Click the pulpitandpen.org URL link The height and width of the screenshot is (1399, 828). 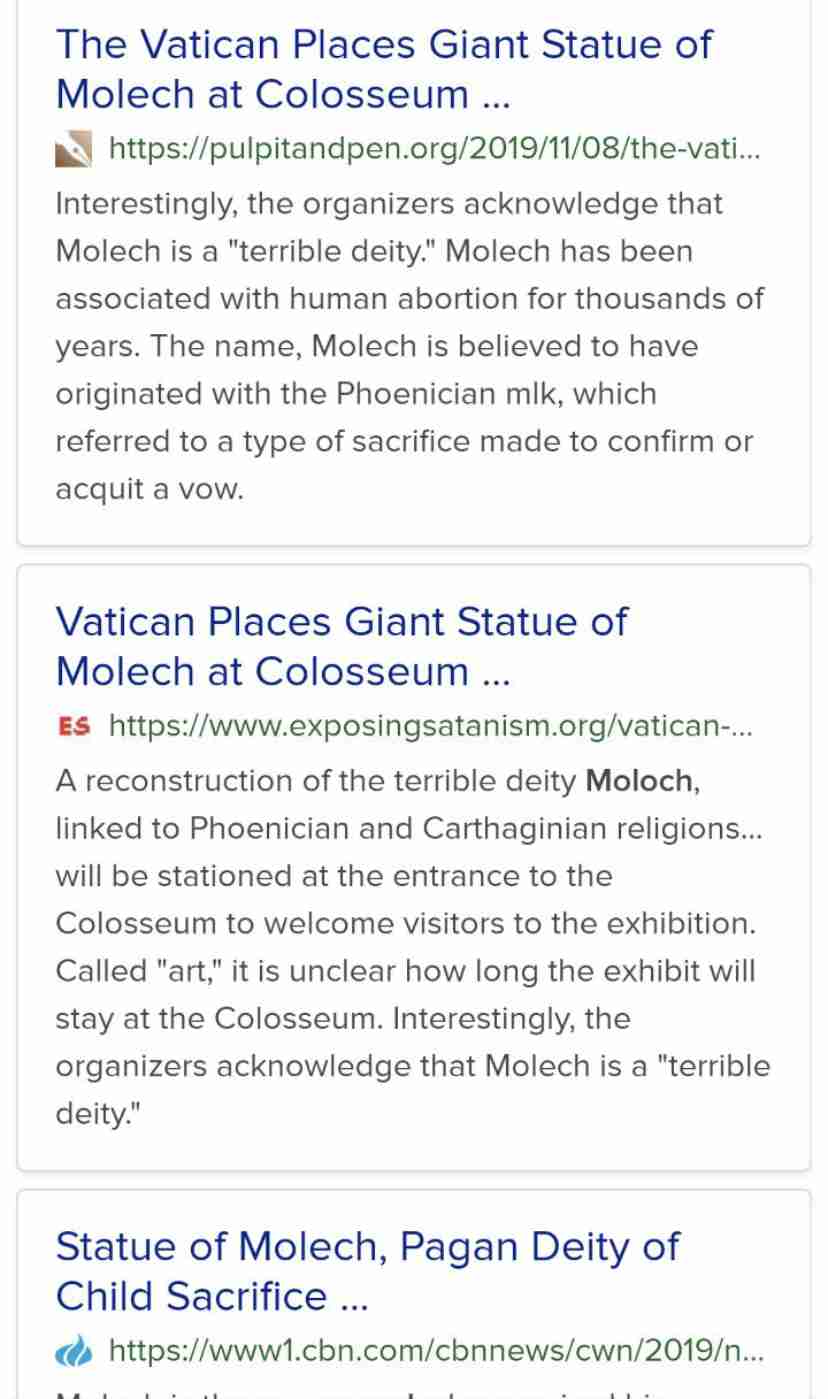434,150
